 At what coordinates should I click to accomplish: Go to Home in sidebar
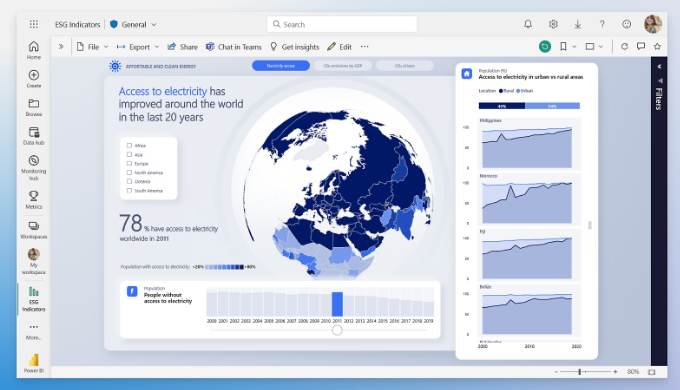click(33, 50)
